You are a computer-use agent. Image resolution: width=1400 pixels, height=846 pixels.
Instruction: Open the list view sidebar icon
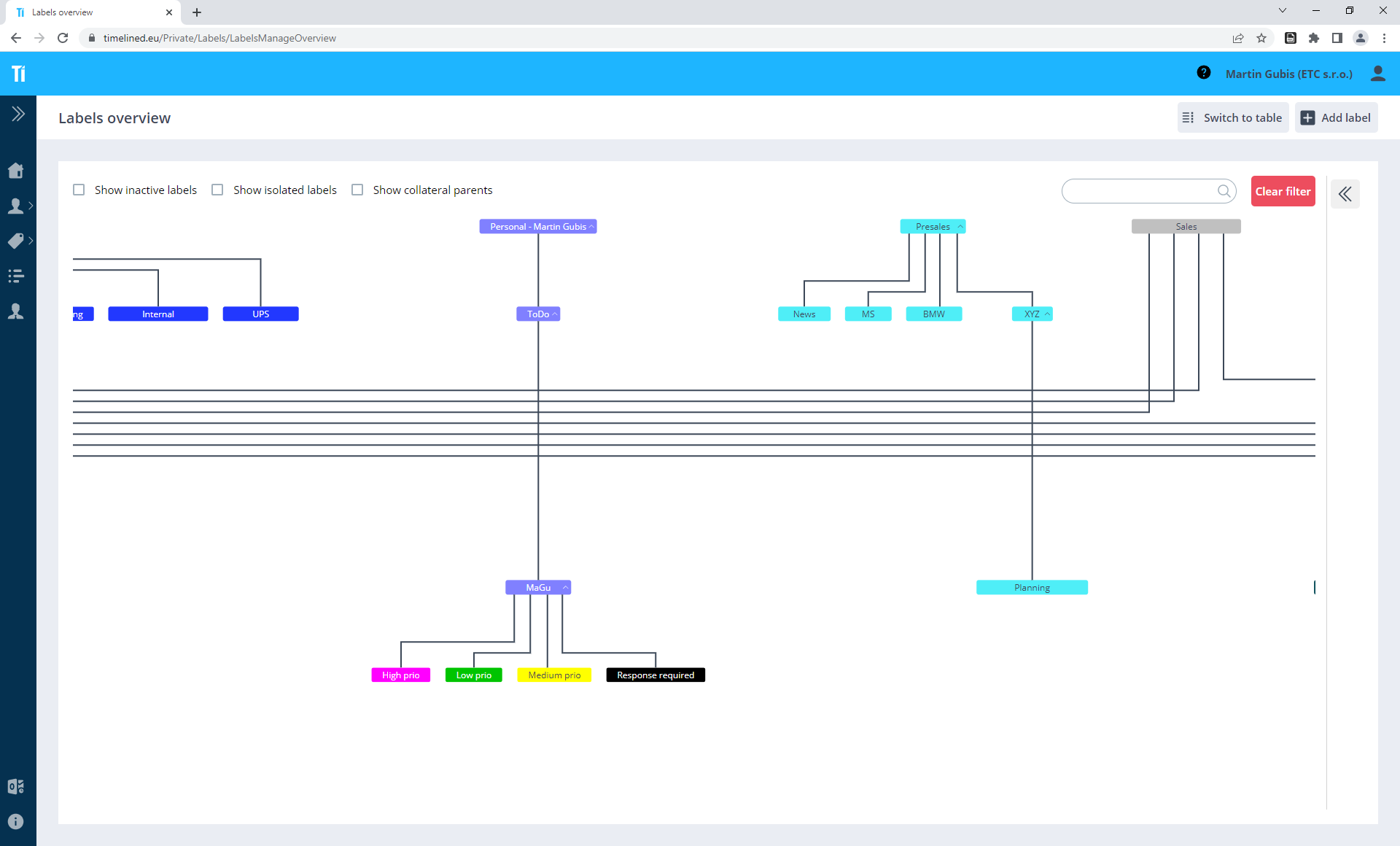[16, 276]
